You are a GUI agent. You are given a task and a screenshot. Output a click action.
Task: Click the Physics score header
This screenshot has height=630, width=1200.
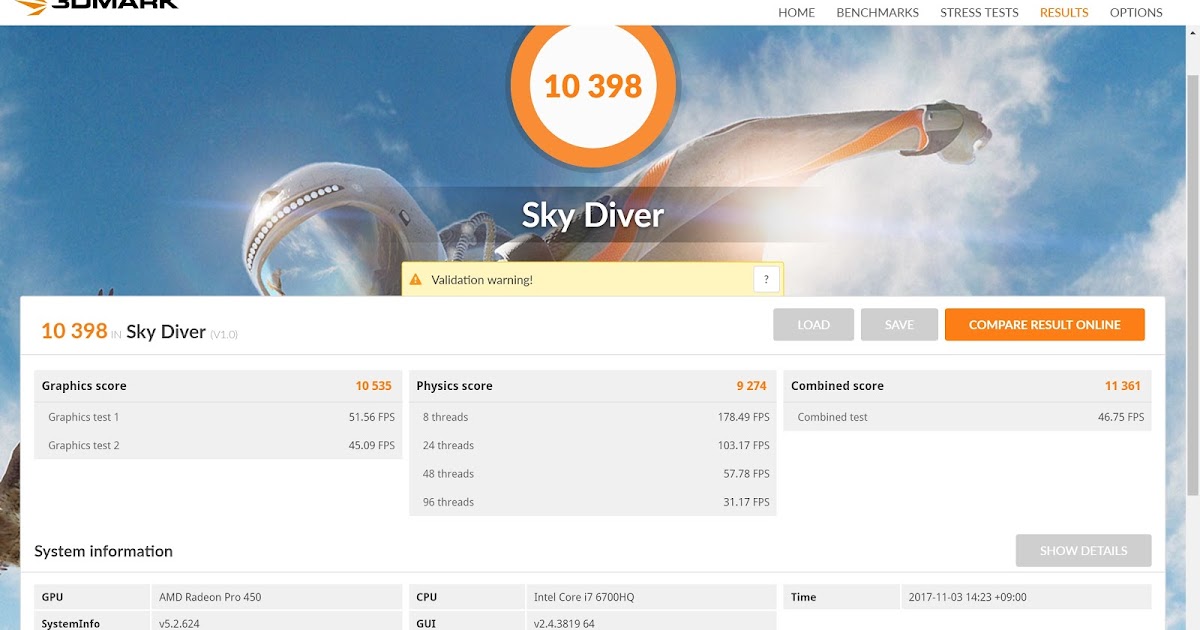tap(455, 386)
